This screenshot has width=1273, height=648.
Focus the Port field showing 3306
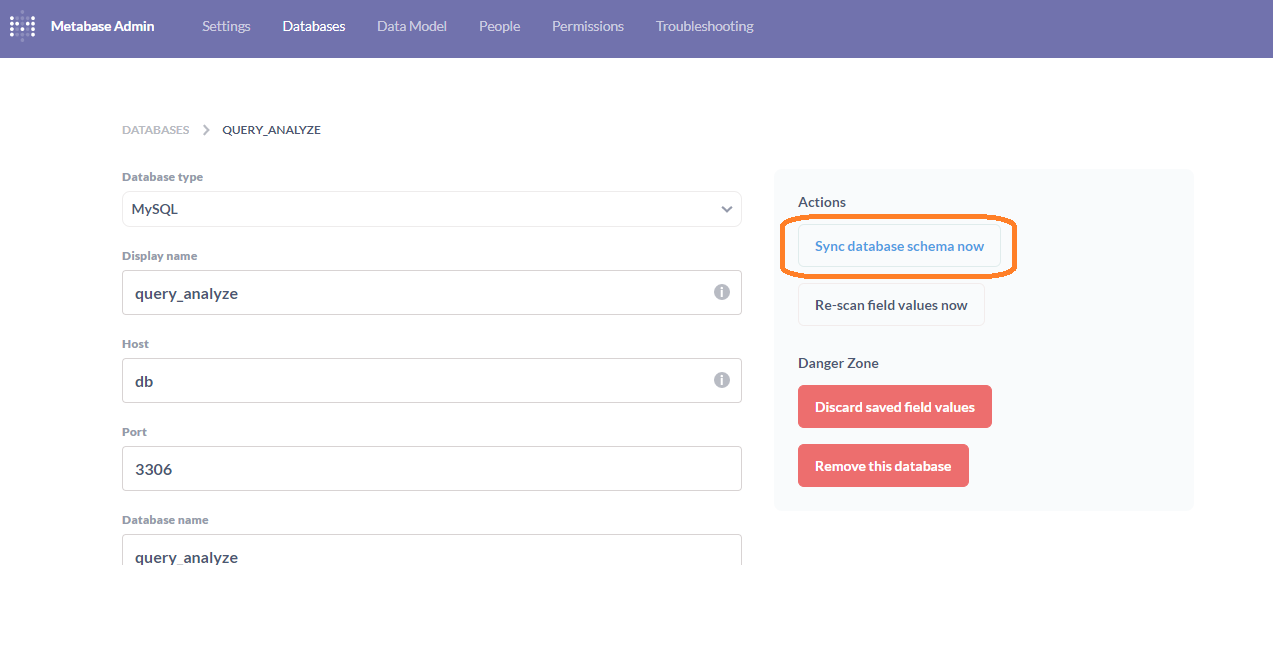click(x=432, y=468)
